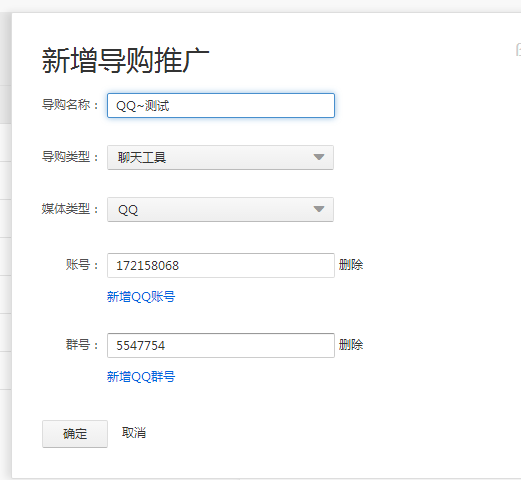Image resolution: width=521 pixels, height=480 pixels.
Task: Confirm the form with 确定 button
Action: (75, 434)
